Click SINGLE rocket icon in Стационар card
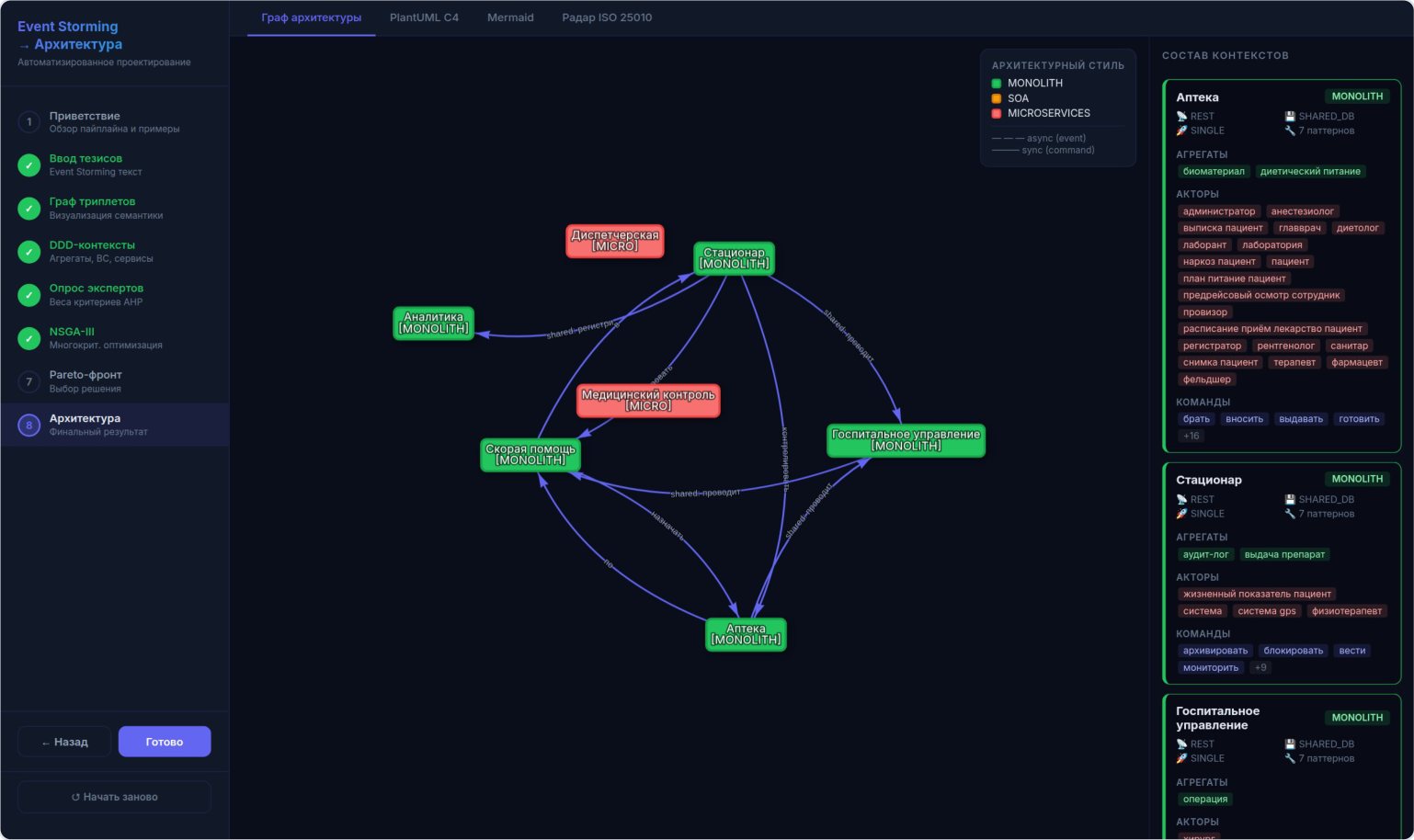This screenshot has width=1414, height=840. [1181, 514]
